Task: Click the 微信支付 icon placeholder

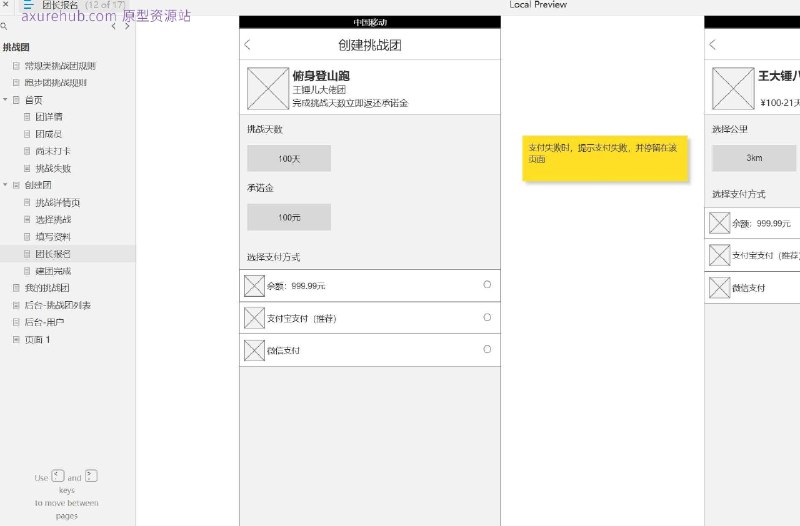Action: tap(254, 350)
